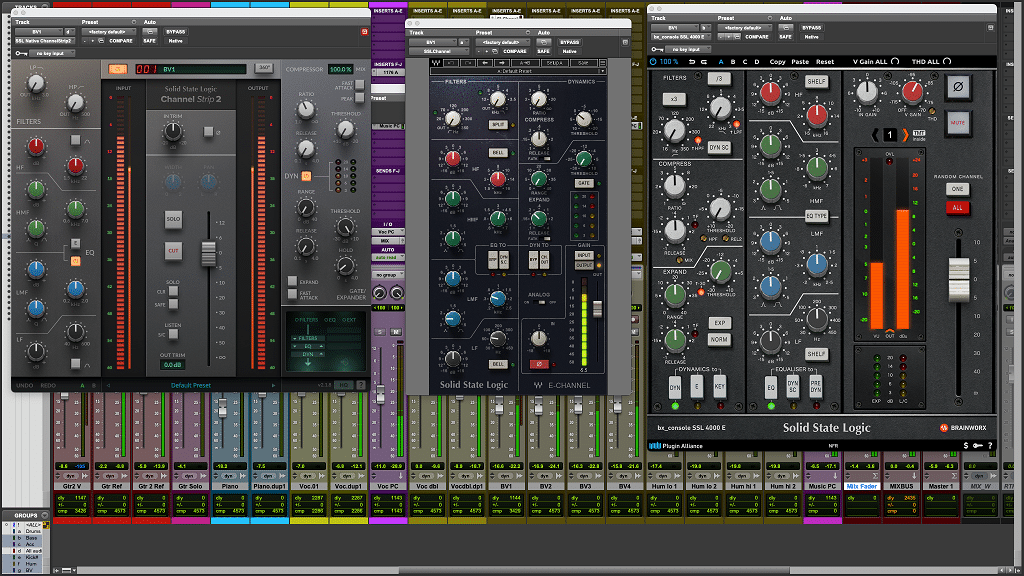Open no key input dropdown in Channel Strip 2

tap(52, 53)
